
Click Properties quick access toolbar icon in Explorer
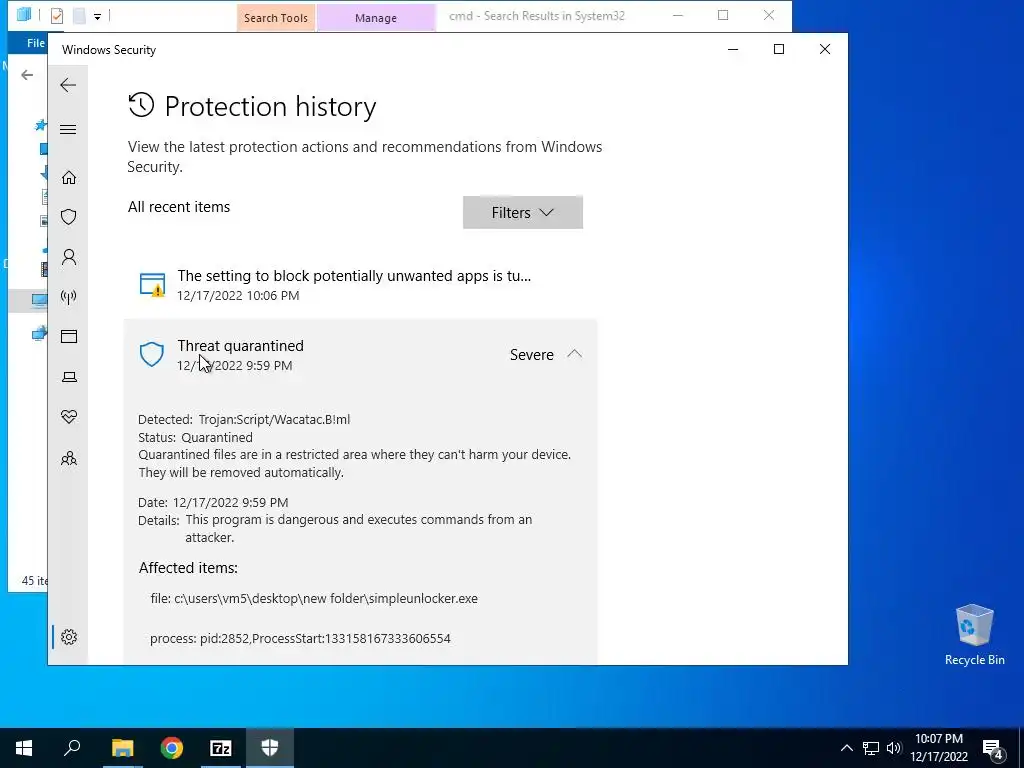[57, 15]
